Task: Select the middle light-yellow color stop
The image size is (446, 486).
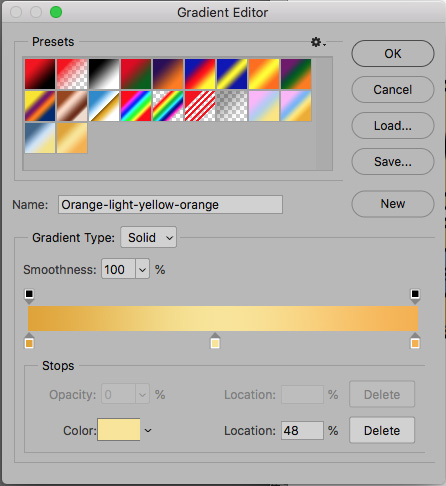Action: pos(215,341)
